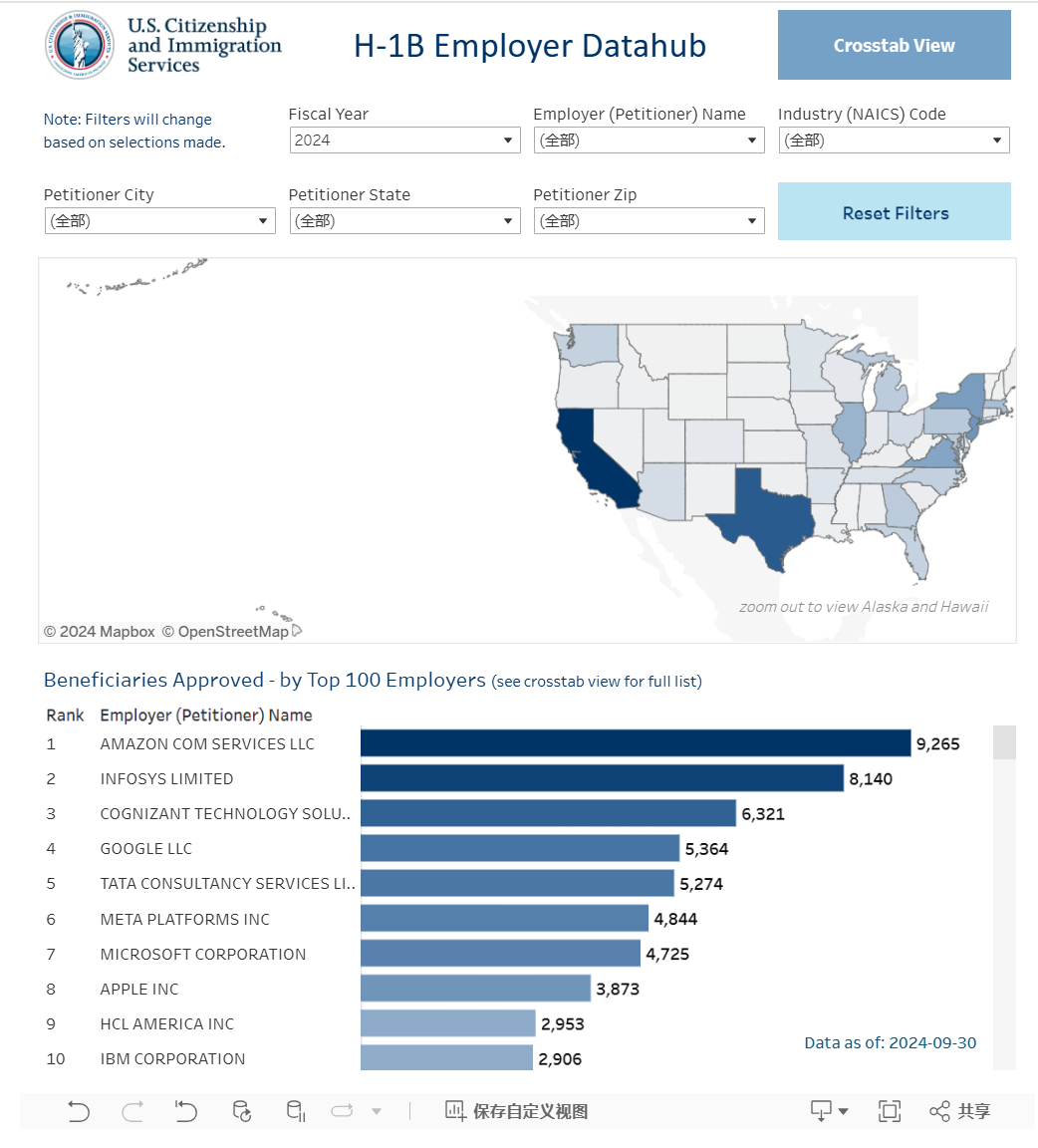Click the 共享 share button
1038x1148 pixels.
959,1111
